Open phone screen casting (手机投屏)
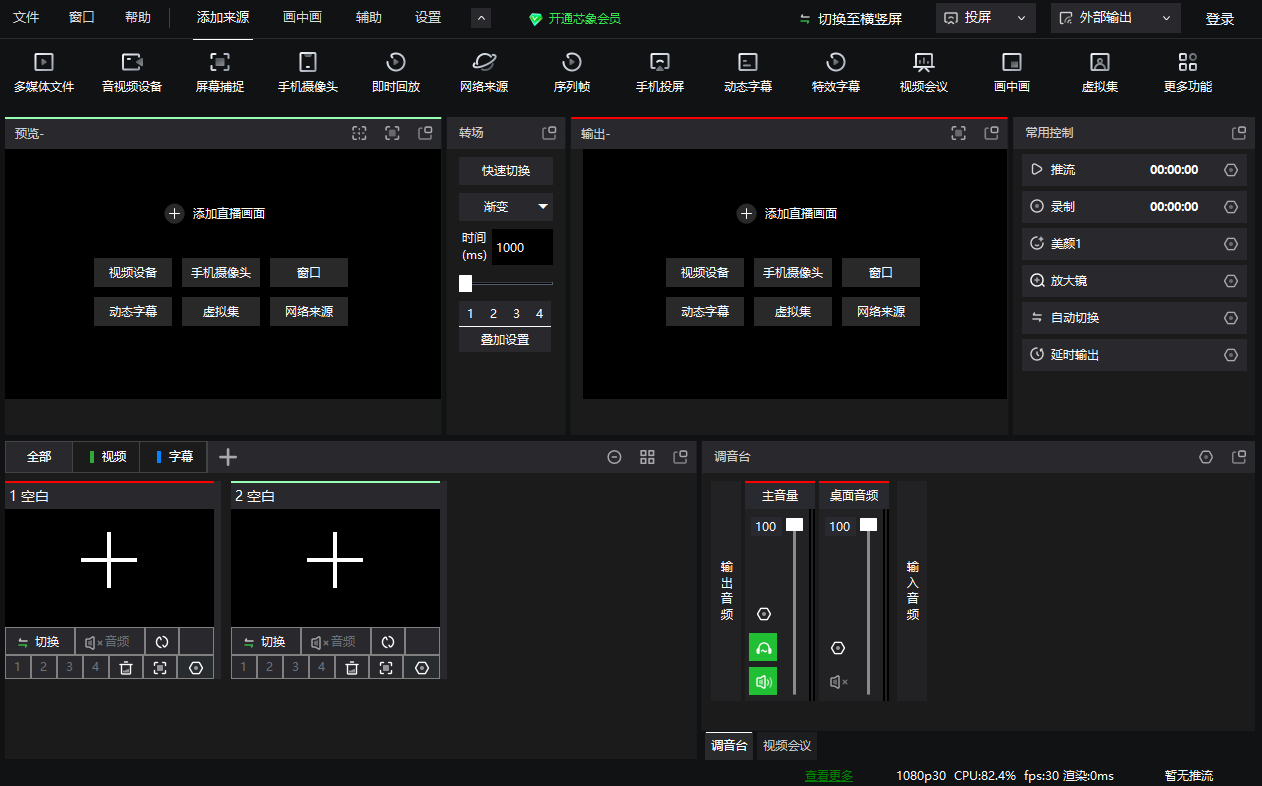This screenshot has width=1262, height=786. click(x=660, y=73)
